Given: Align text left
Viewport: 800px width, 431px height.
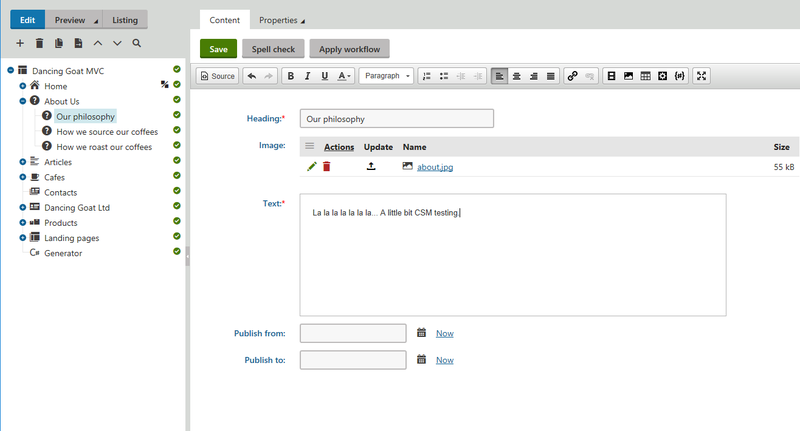Looking at the screenshot, I should tap(499, 76).
